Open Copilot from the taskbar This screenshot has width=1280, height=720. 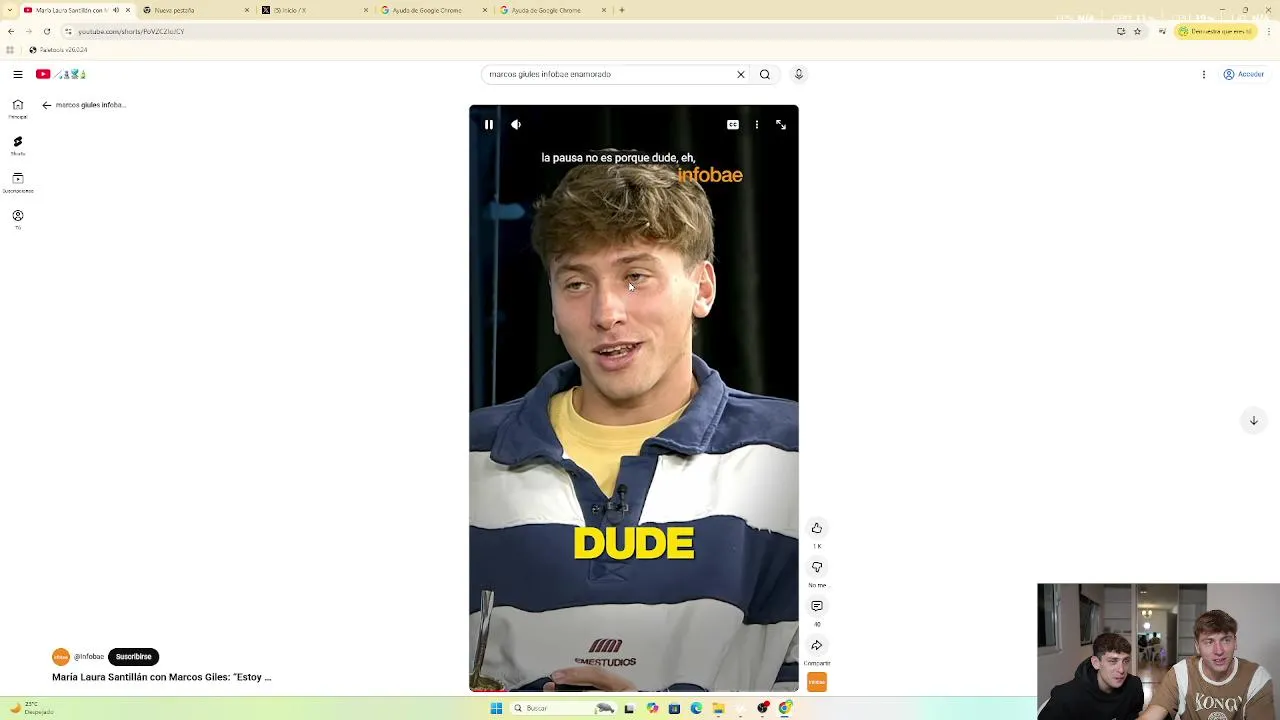point(652,708)
